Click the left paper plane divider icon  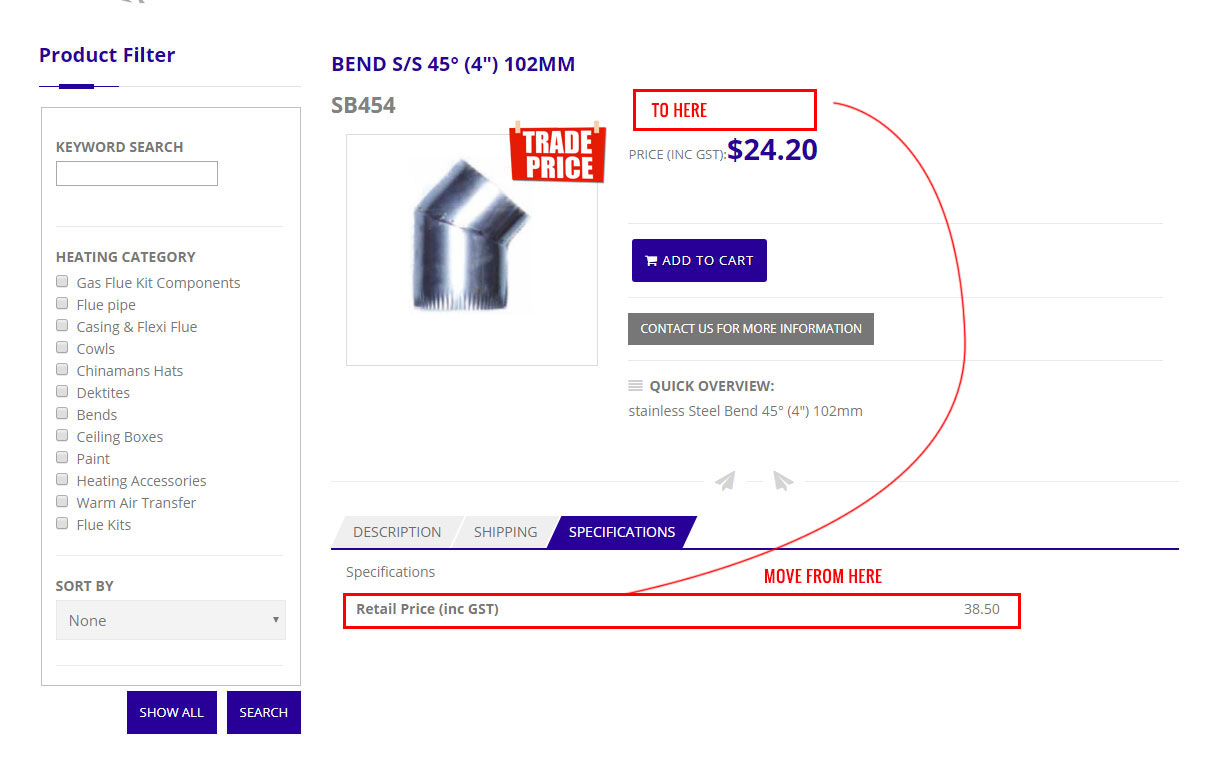click(x=726, y=481)
